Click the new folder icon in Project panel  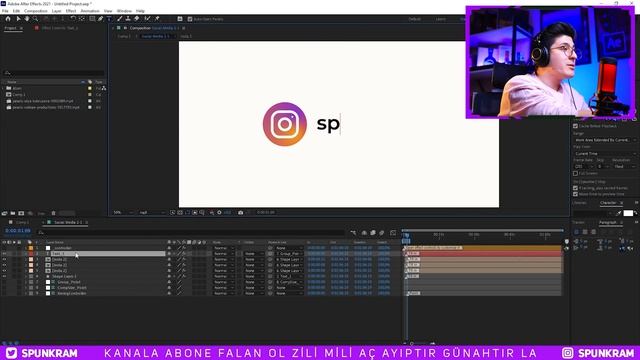[x=13, y=213]
